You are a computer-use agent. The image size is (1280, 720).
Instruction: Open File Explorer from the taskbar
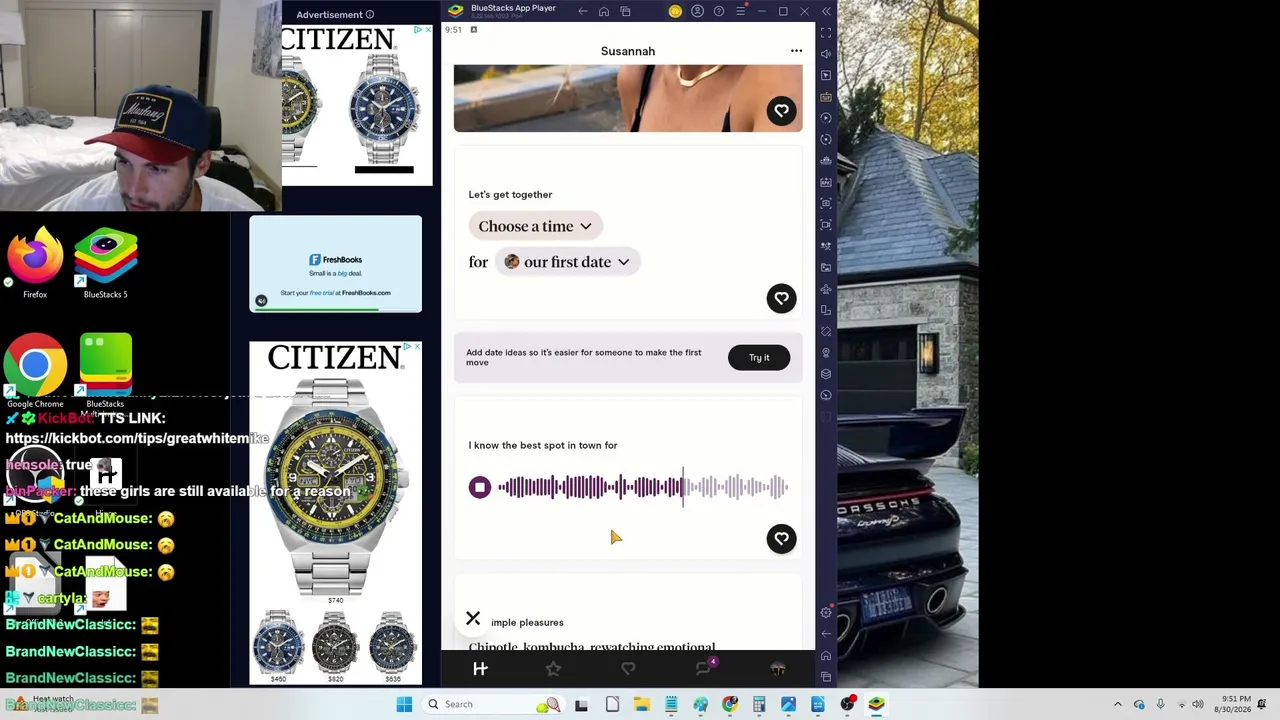pyautogui.click(x=641, y=704)
